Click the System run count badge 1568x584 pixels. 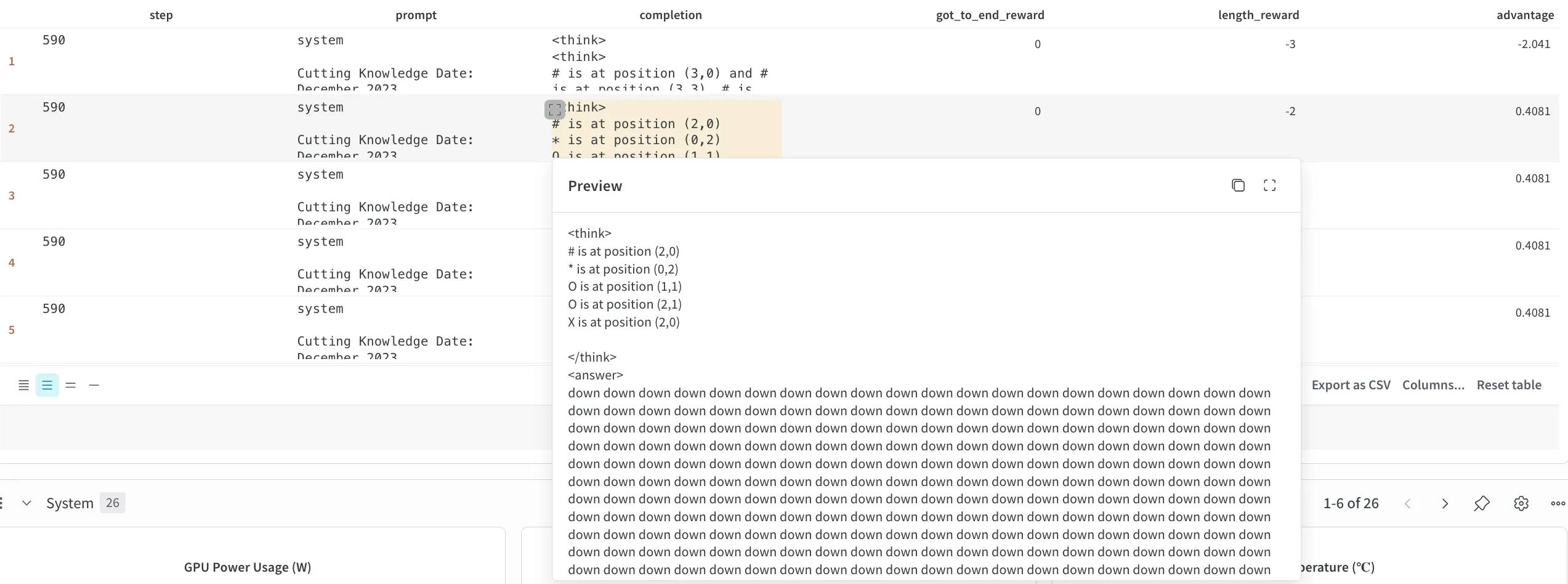(x=112, y=503)
